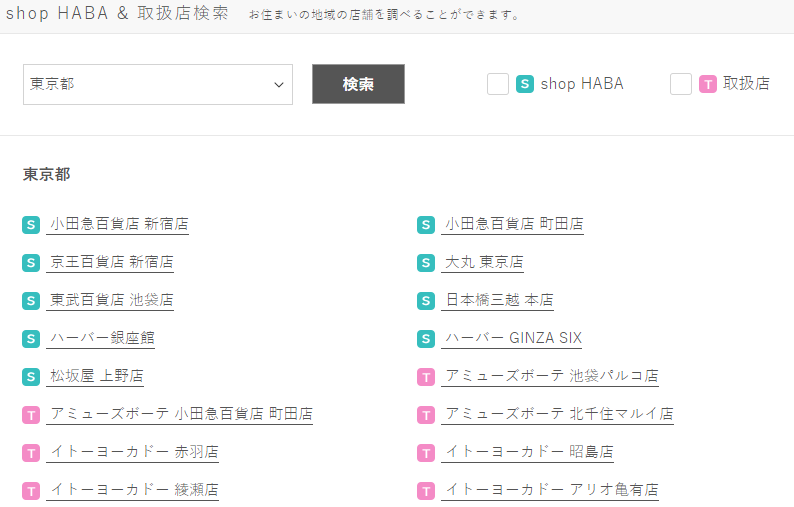Open 日本橋三越 本店 store link
This screenshot has width=794, height=507.
(x=497, y=300)
